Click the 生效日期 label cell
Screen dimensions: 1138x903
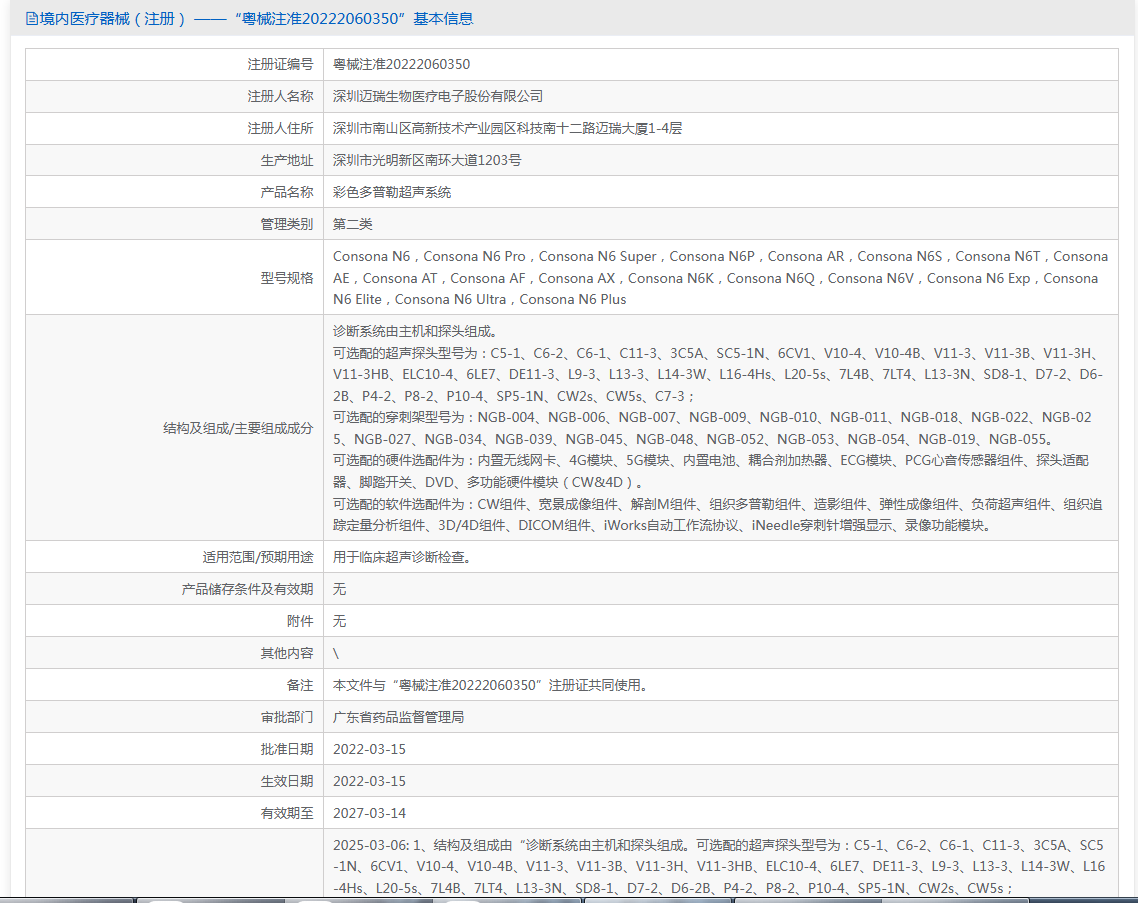point(174,781)
